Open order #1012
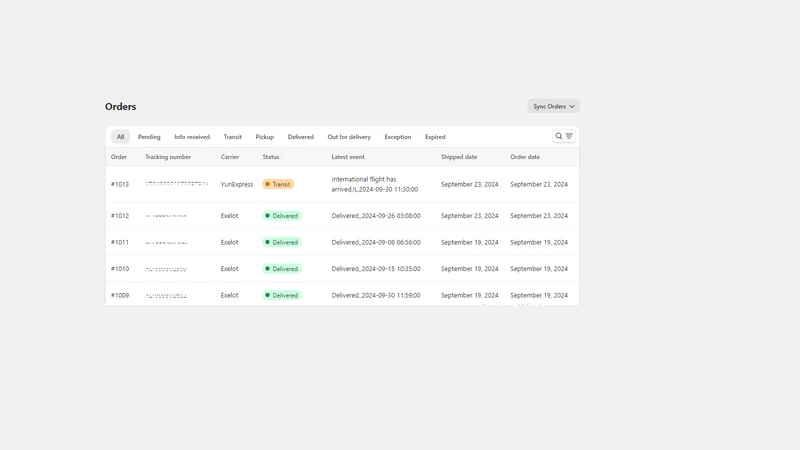Image resolution: width=800 pixels, height=450 pixels. (120, 216)
